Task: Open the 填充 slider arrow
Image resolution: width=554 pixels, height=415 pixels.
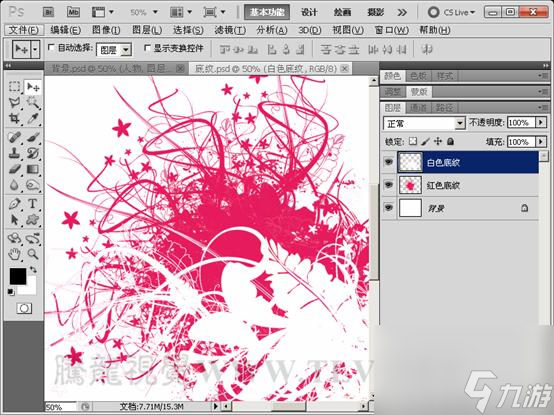Action: [541, 142]
